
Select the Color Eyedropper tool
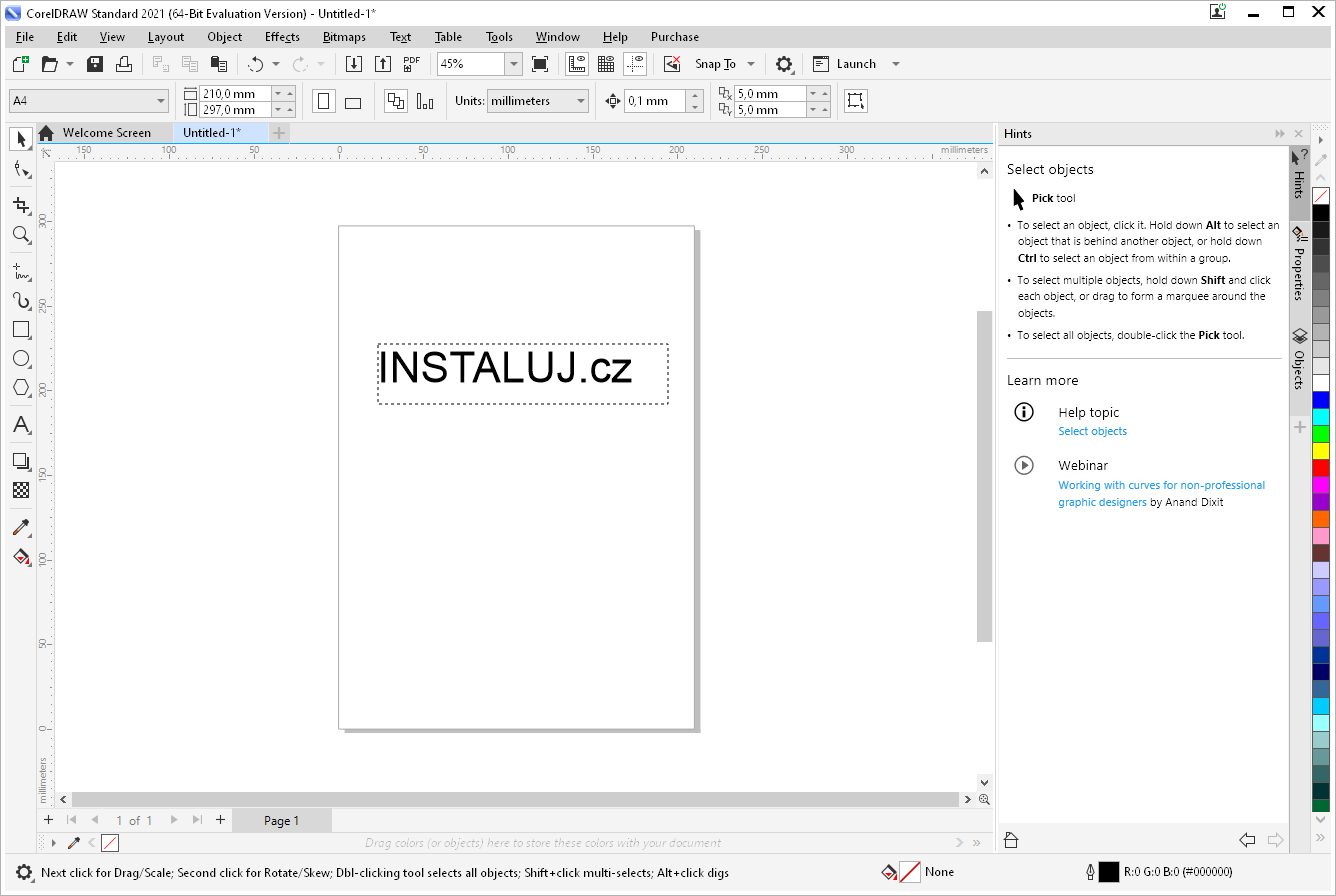click(21, 527)
